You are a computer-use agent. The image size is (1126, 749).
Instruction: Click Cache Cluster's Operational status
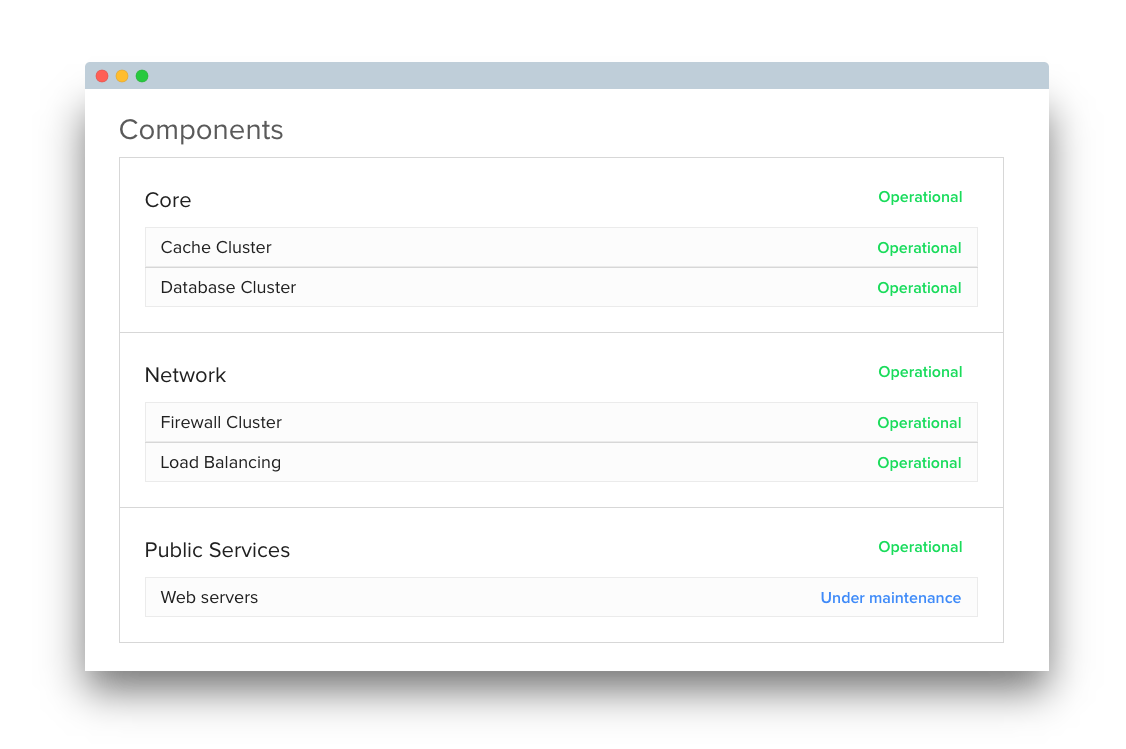(x=919, y=248)
